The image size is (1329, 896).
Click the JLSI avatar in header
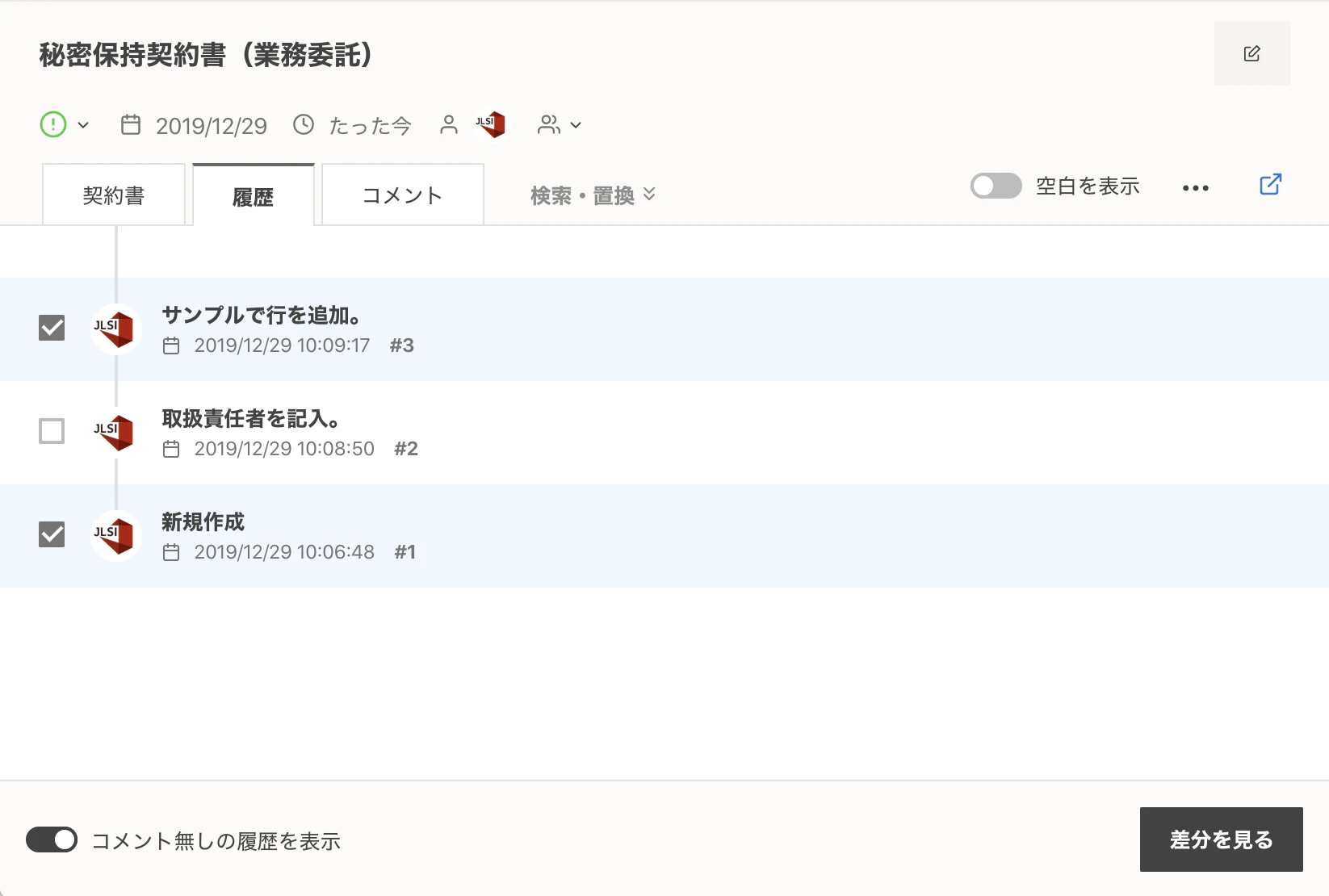[491, 124]
